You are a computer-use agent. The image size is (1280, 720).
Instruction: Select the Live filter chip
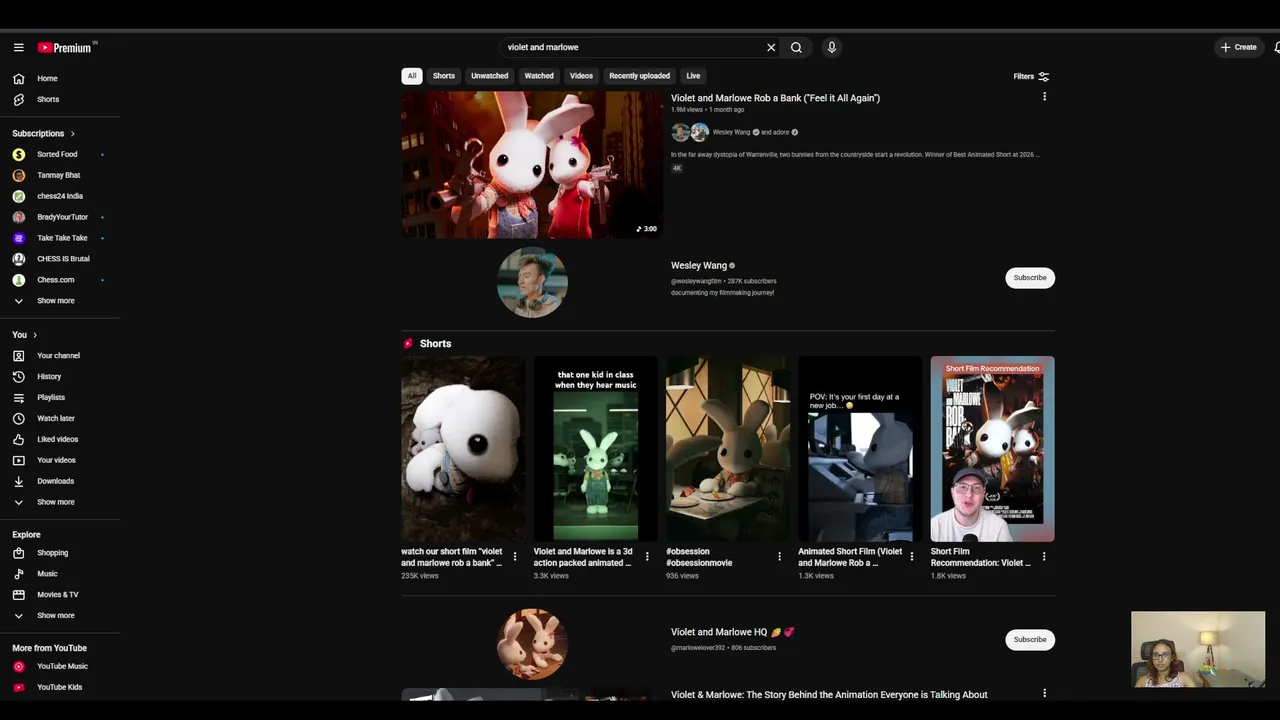[x=693, y=76]
